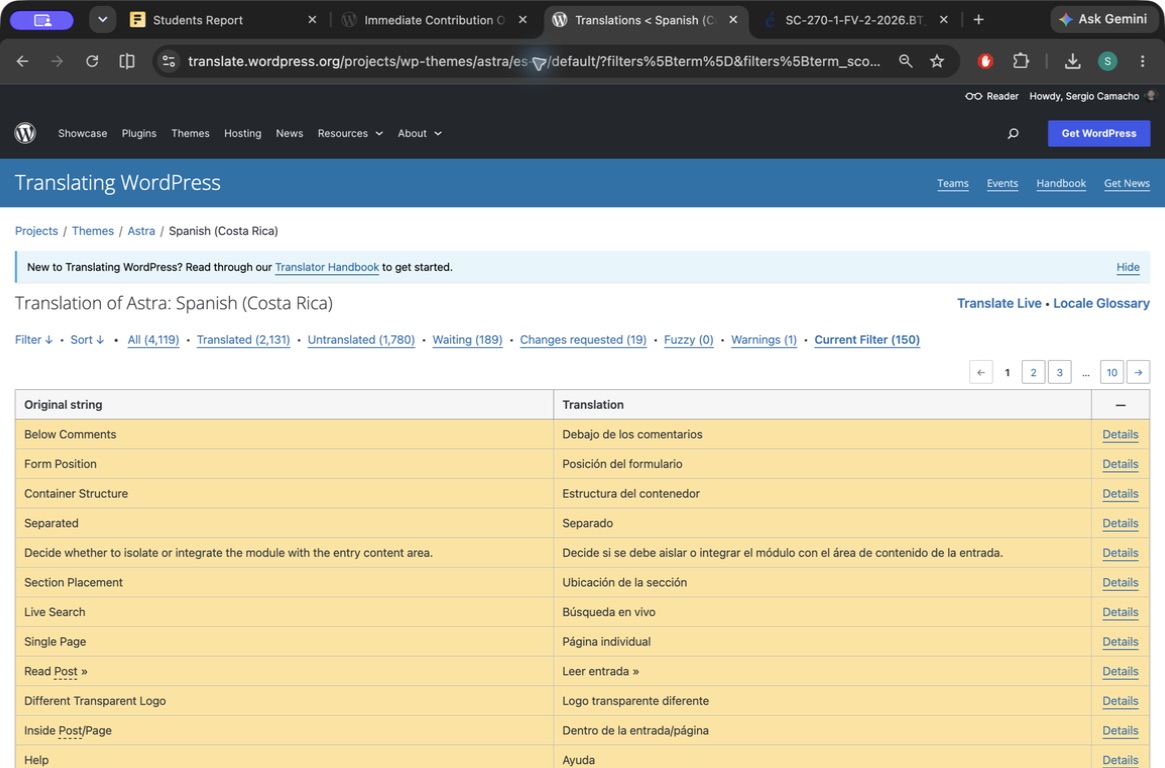Open Details for Below Comments row

click(1120, 435)
